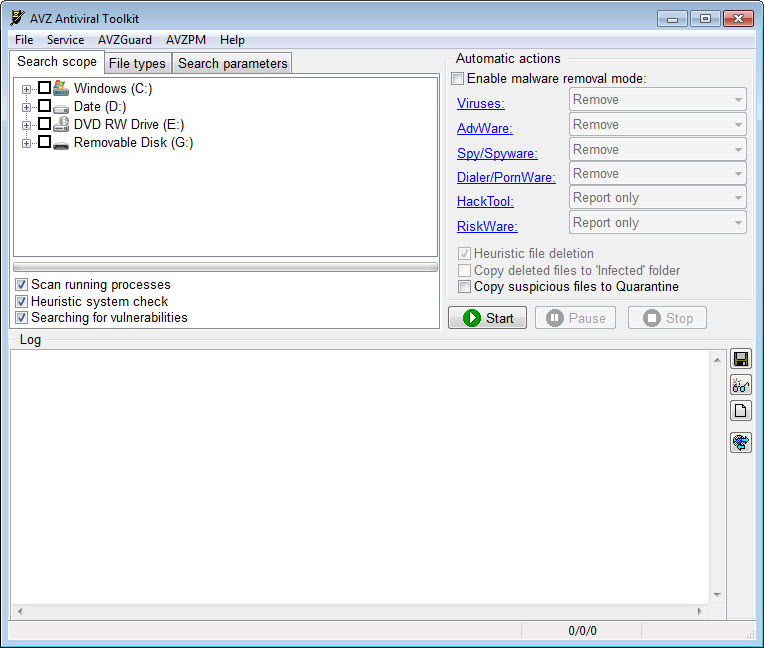764x648 pixels.
Task: Click the globe update icon beside the log
Action: coord(741,442)
